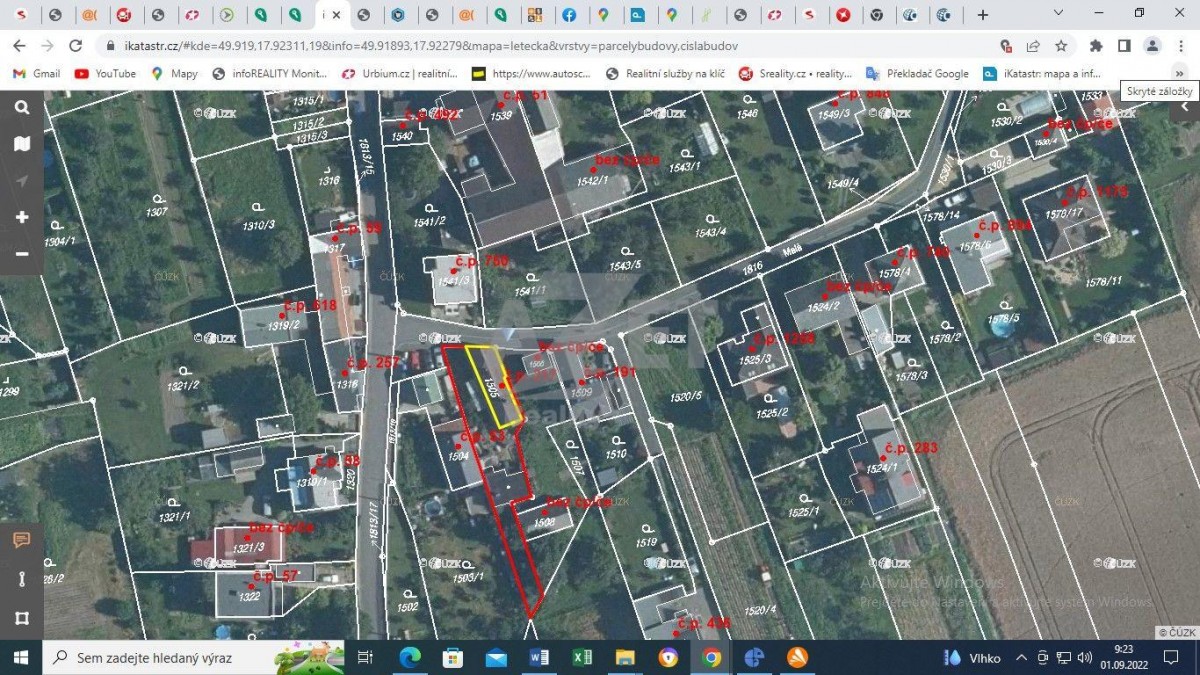1200x675 pixels.
Task: Zoom out the map with minus
Action: coord(22,254)
